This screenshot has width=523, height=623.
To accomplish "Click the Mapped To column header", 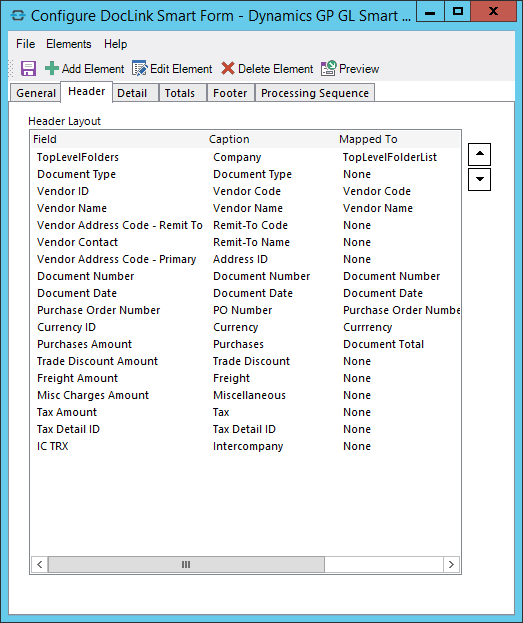I will pos(368,139).
